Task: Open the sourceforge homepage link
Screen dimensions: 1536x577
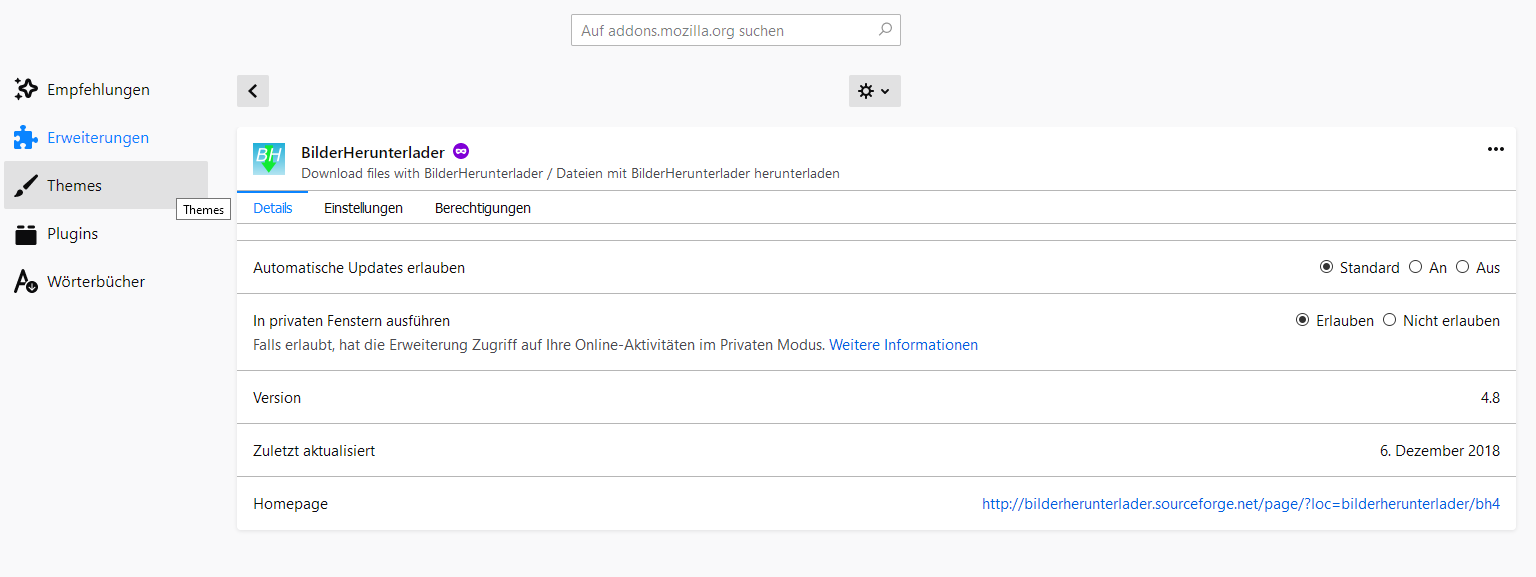Action: tap(1240, 504)
